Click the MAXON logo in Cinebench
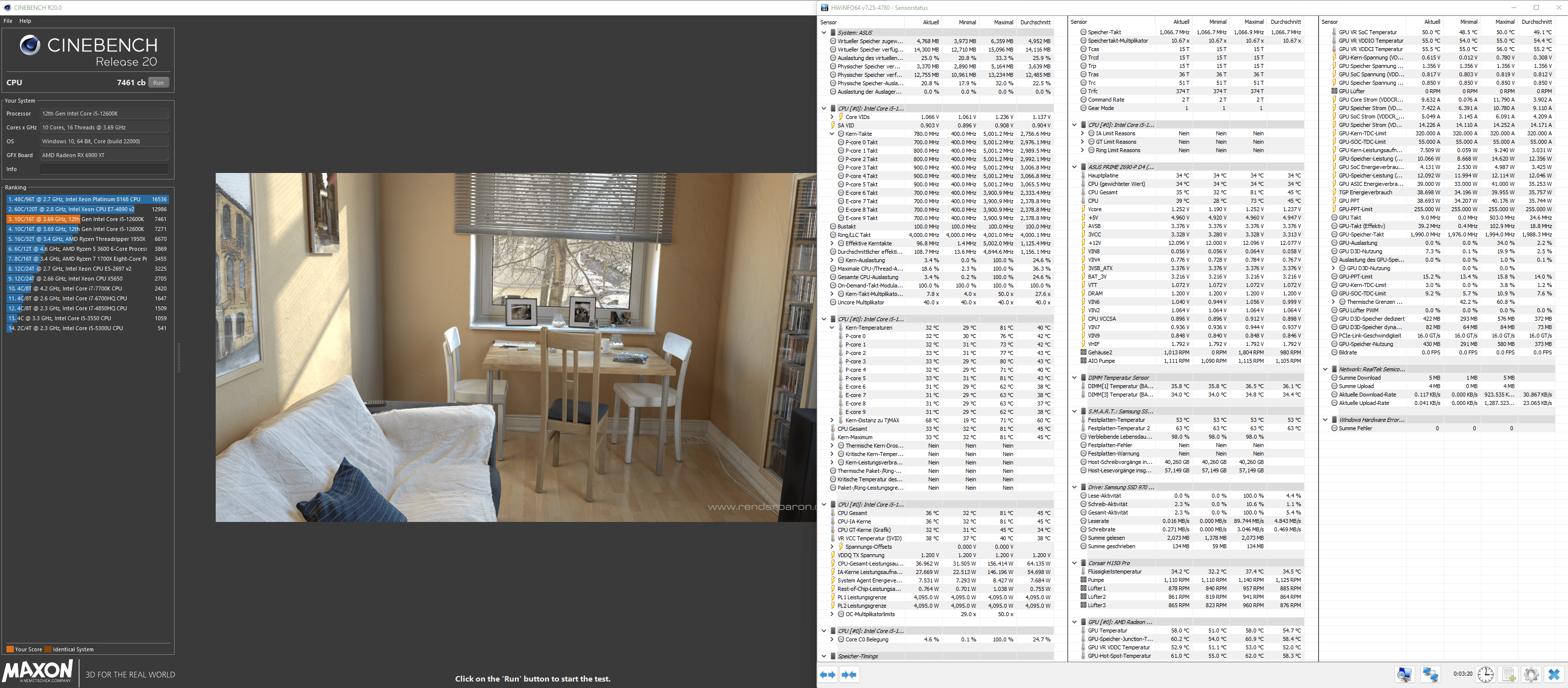1568x688 pixels. tap(38, 672)
